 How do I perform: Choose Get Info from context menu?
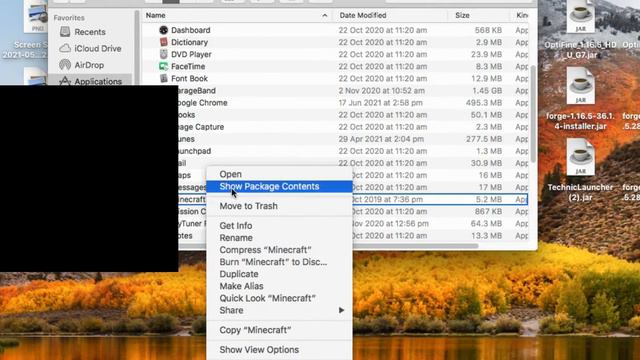[x=236, y=226]
